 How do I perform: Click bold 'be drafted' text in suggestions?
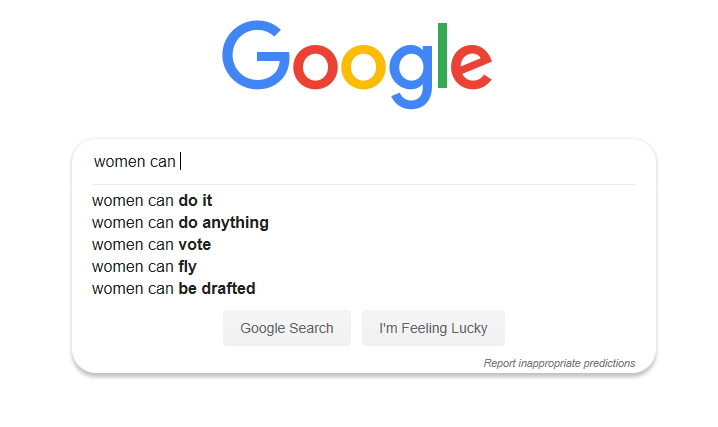click(217, 288)
